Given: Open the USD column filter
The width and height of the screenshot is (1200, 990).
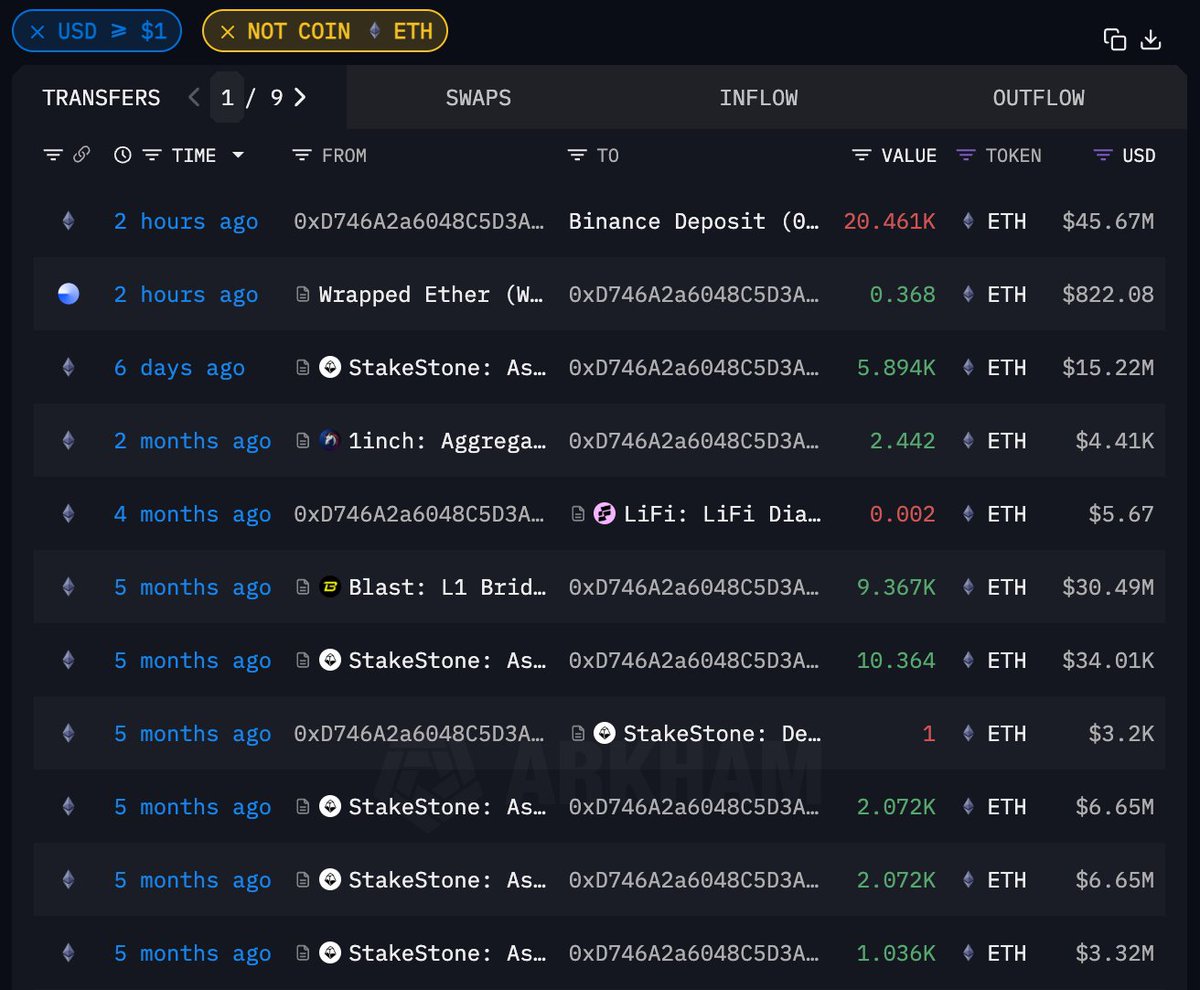Looking at the screenshot, I should coord(1103,155).
